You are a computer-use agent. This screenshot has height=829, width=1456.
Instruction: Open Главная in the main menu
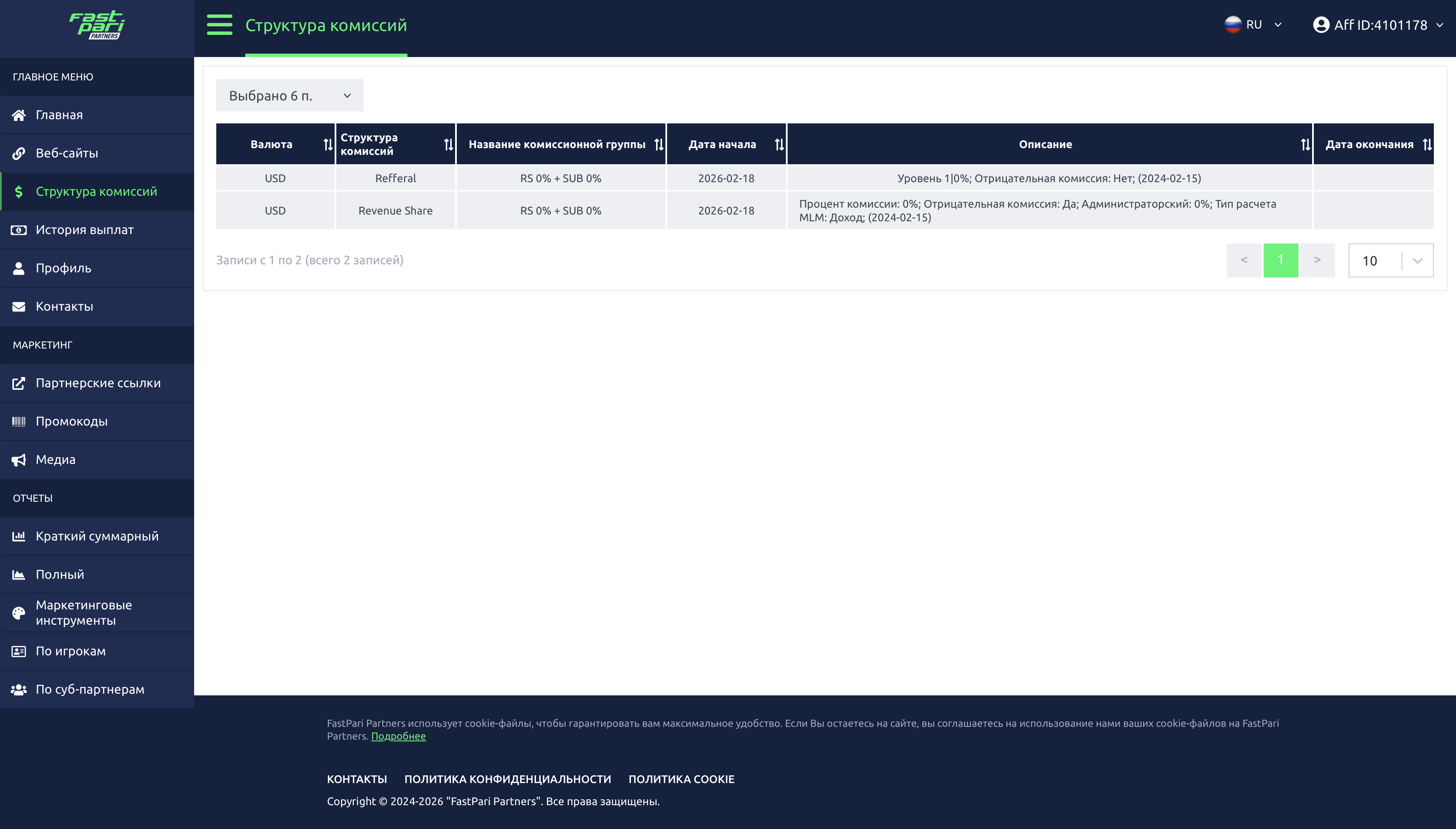click(x=97, y=115)
